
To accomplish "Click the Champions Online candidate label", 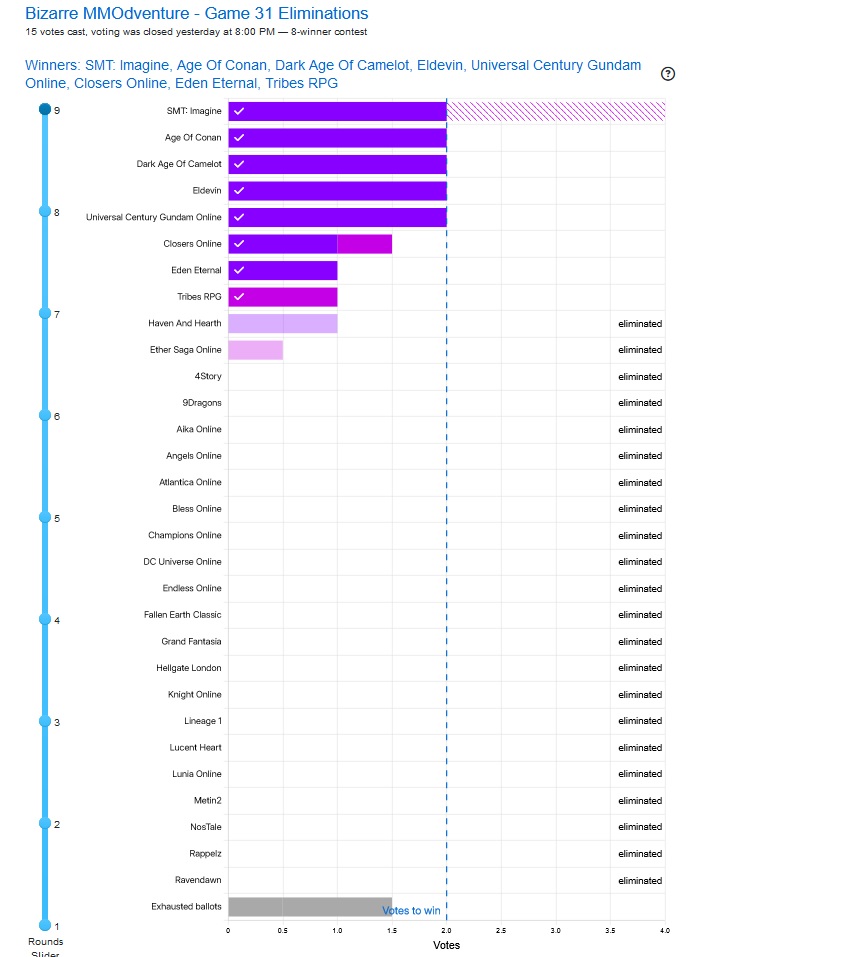I will (184, 535).
